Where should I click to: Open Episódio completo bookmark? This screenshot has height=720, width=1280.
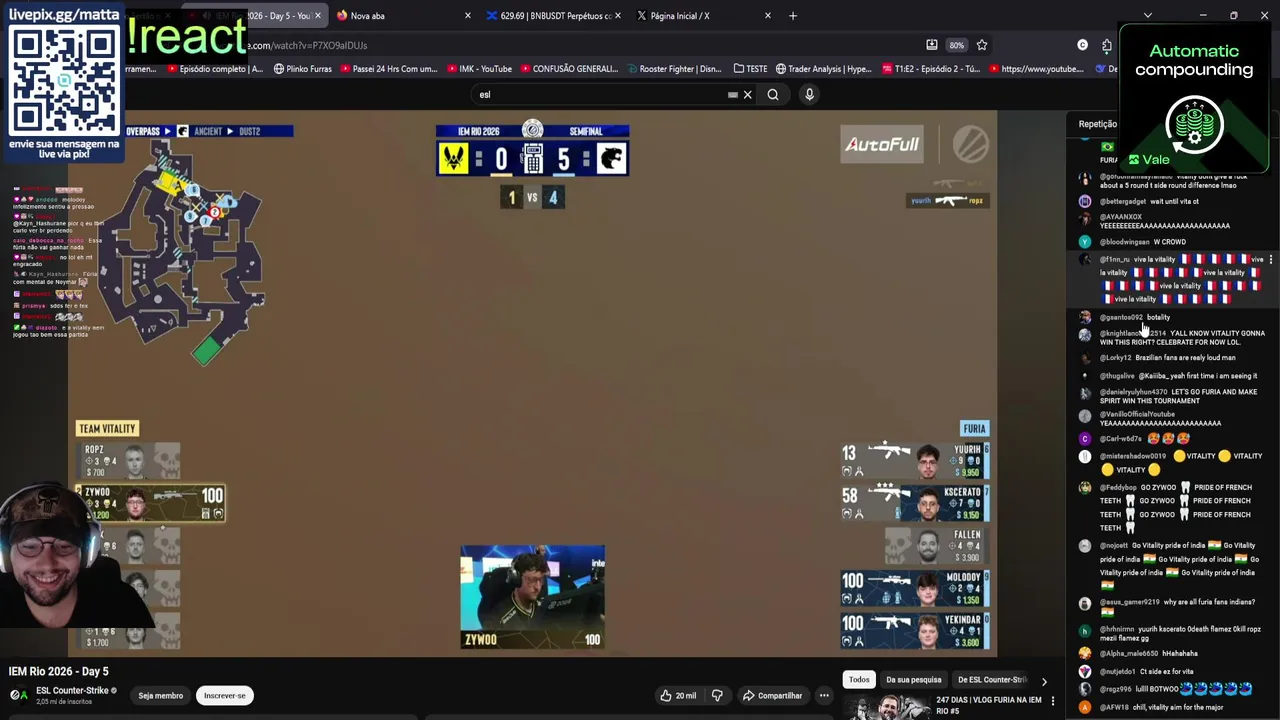(x=215, y=69)
